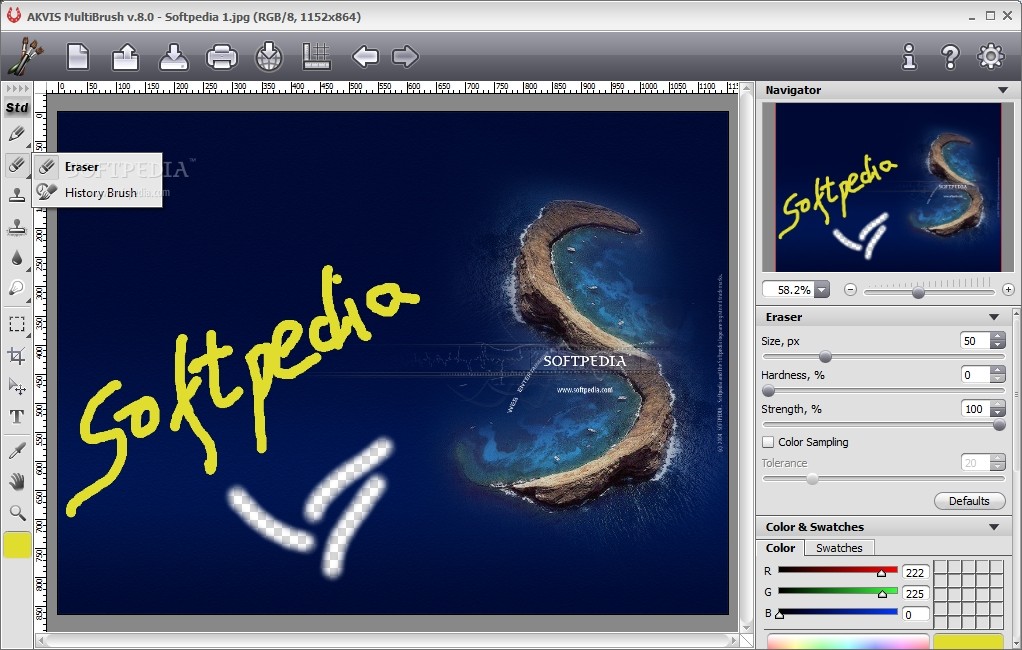
Task: Click the G value field 225
Action: point(915,593)
